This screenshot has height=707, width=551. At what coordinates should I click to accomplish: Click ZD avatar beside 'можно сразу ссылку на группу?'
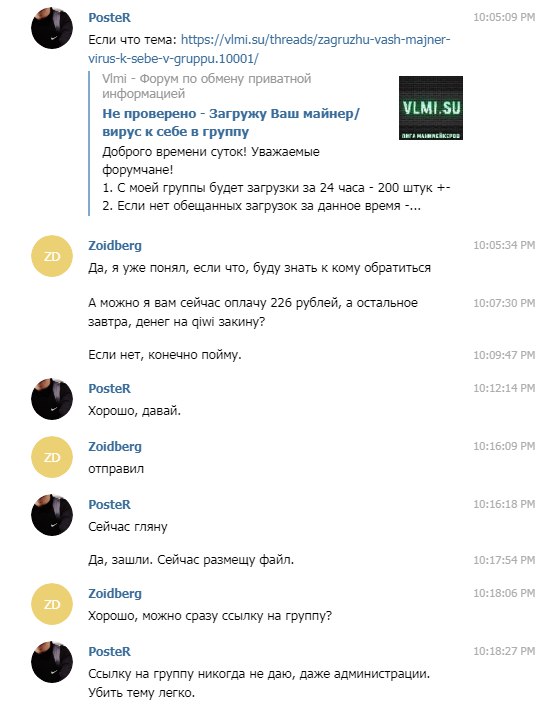click(52, 604)
